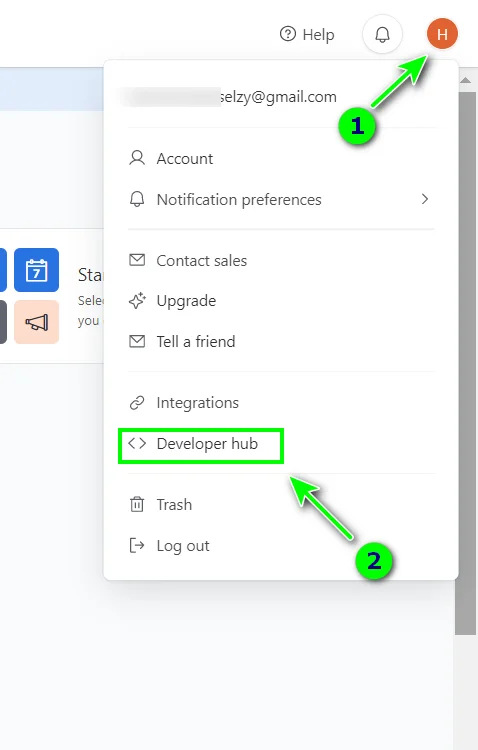The image size is (478, 750).
Task: Click the gmail.com email address text
Action: pos(278,97)
